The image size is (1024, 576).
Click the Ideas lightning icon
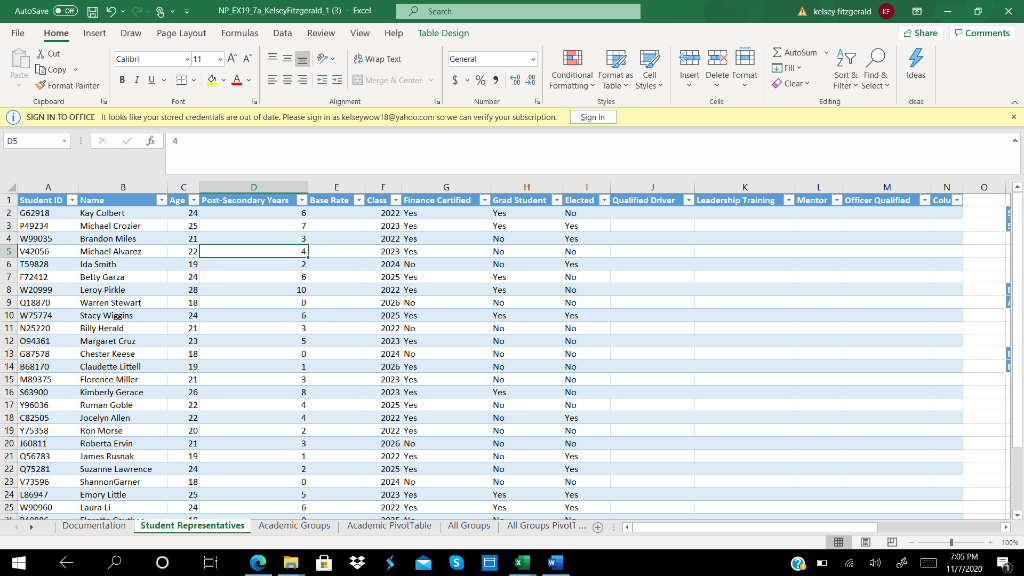click(x=915, y=60)
